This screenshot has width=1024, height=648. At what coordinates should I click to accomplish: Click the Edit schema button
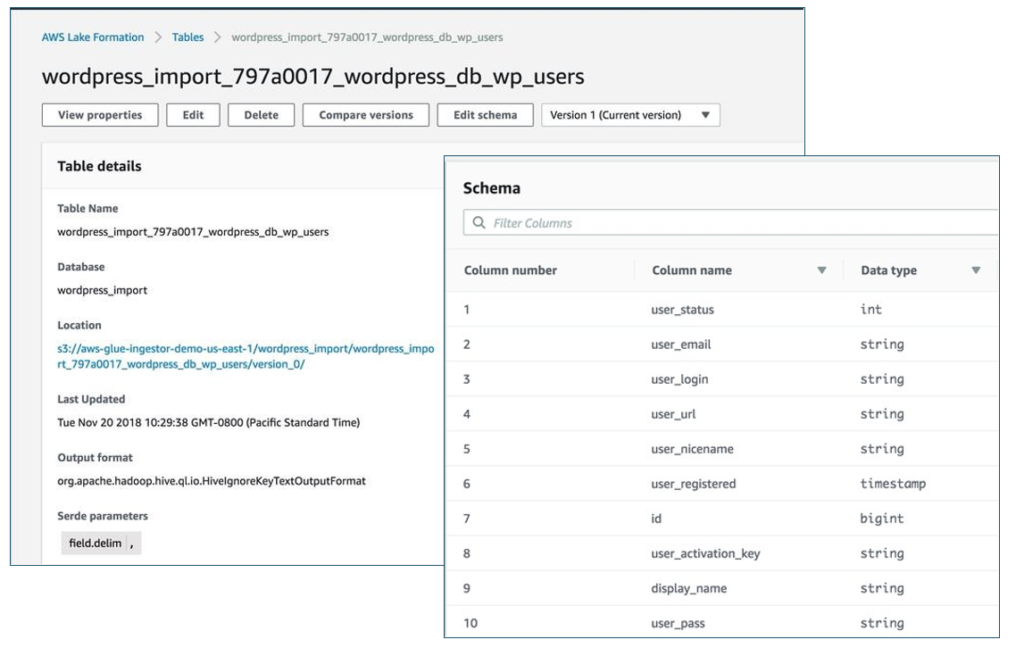tap(483, 114)
